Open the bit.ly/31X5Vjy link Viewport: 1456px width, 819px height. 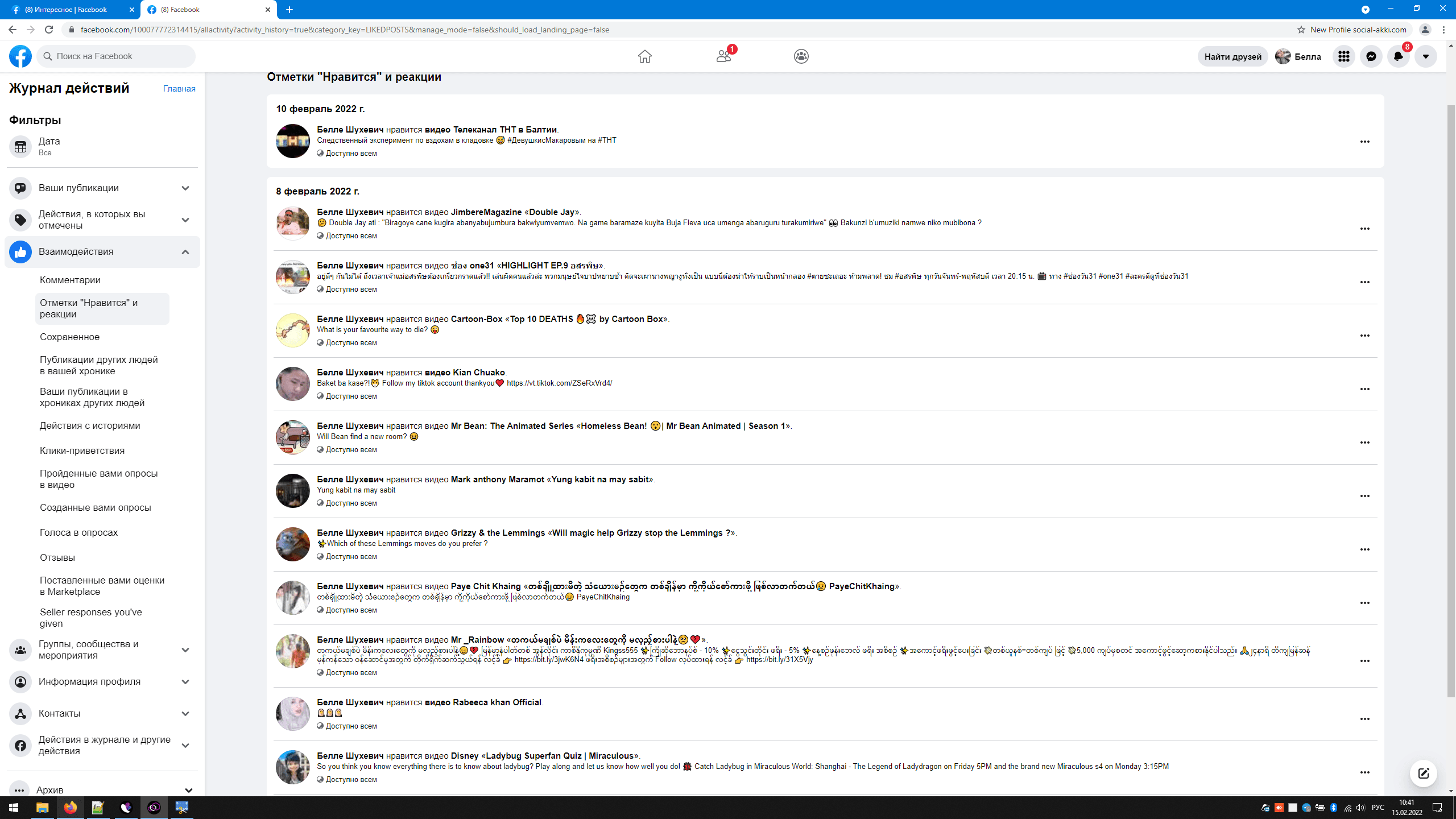(x=779, y=660)
